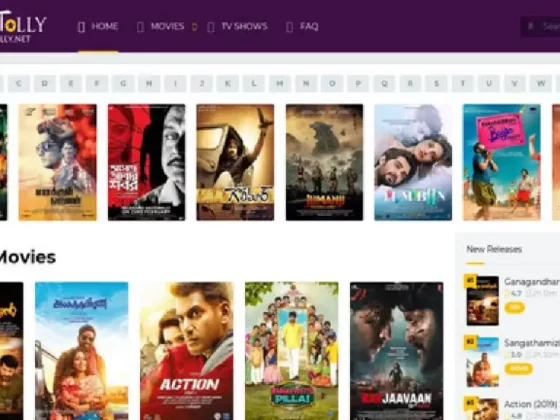Open Action (2019) thumbnail in New Releases
The height and width of the screenshot is (420, 560).
coord(482,409)
